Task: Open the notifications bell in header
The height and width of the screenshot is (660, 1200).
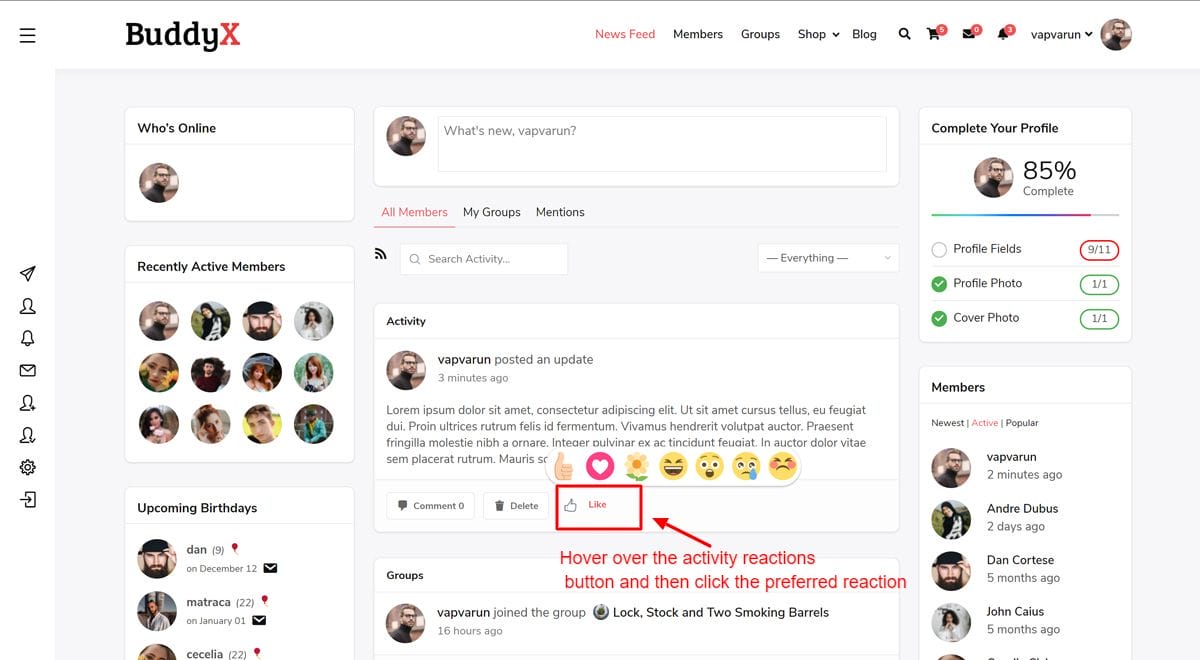Action: click(1003, 34)
